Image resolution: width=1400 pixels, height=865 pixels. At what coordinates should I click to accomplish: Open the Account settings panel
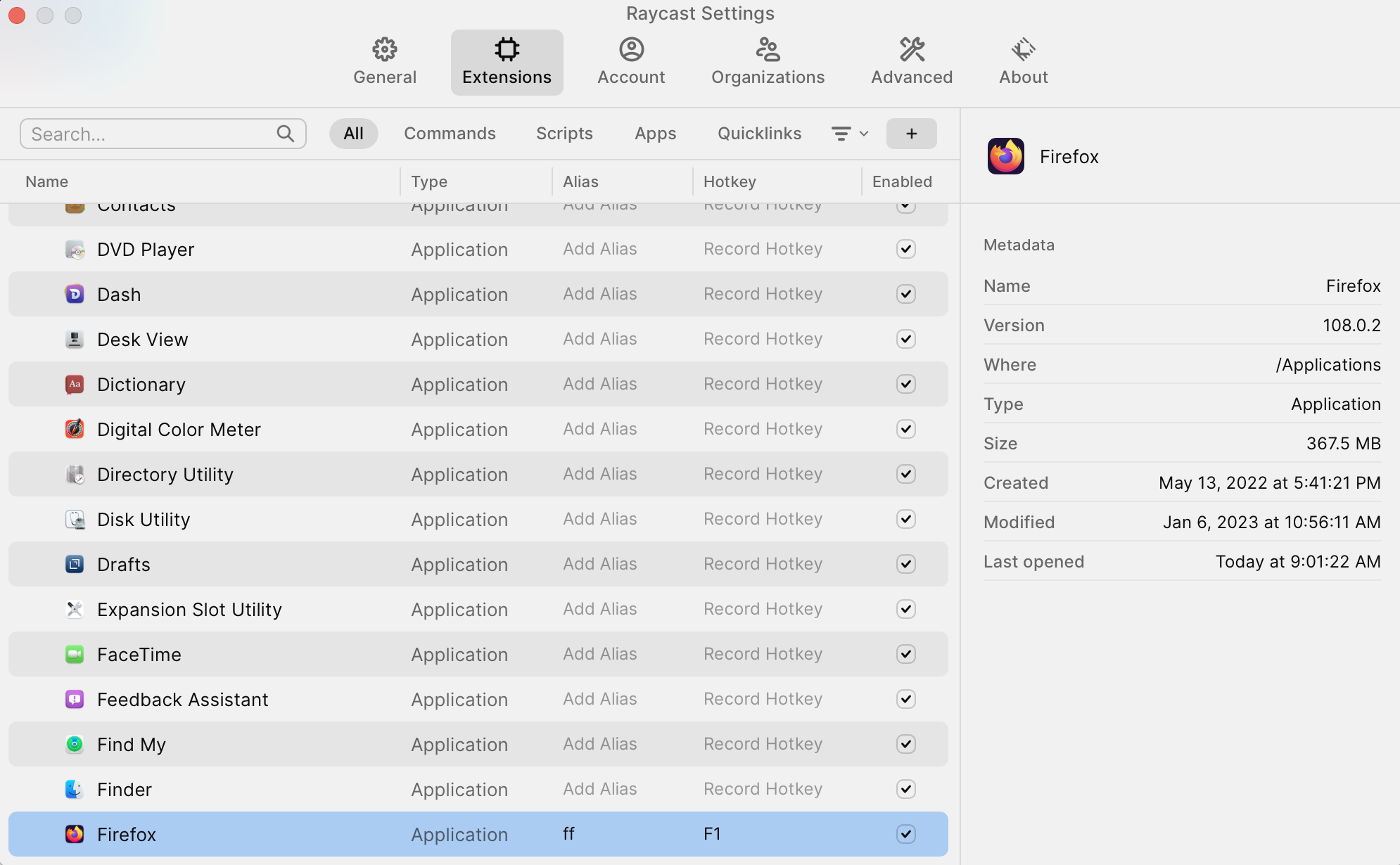(x=631, y=60)
